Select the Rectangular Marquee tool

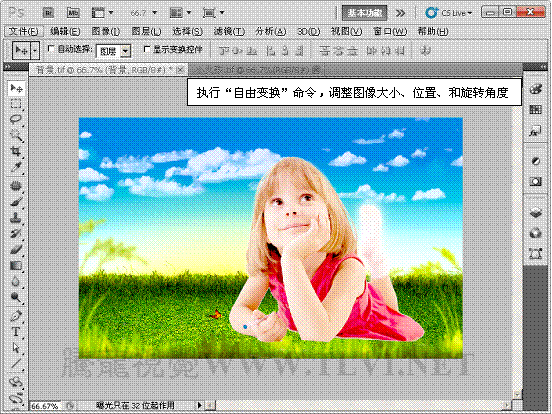tap(16, 104)
